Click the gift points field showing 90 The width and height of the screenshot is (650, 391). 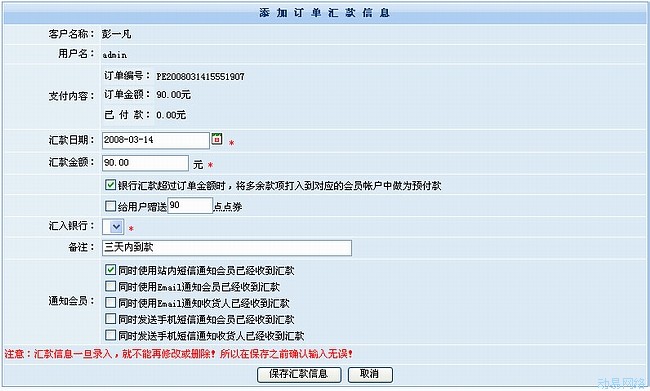190,205
